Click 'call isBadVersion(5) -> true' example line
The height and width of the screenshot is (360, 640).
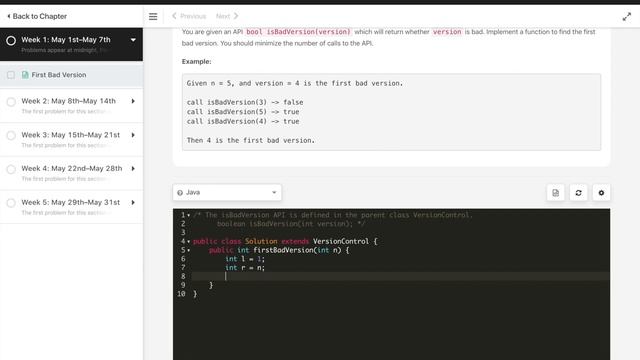coord(243,111)
